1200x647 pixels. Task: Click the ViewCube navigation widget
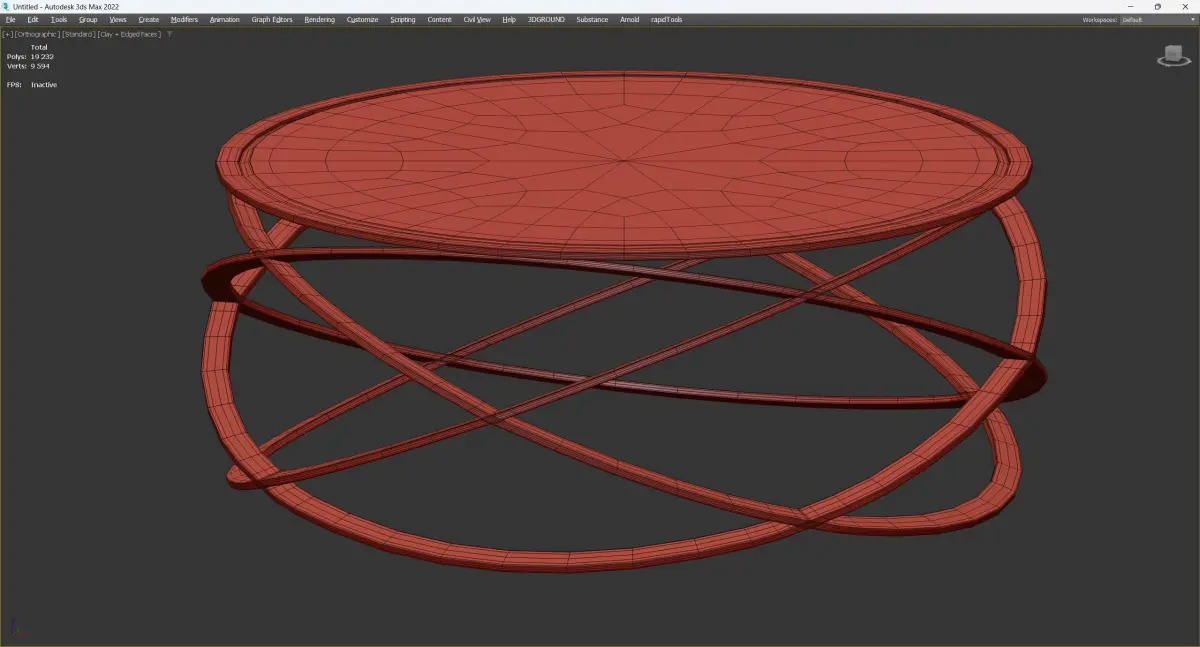[1173, 55]
